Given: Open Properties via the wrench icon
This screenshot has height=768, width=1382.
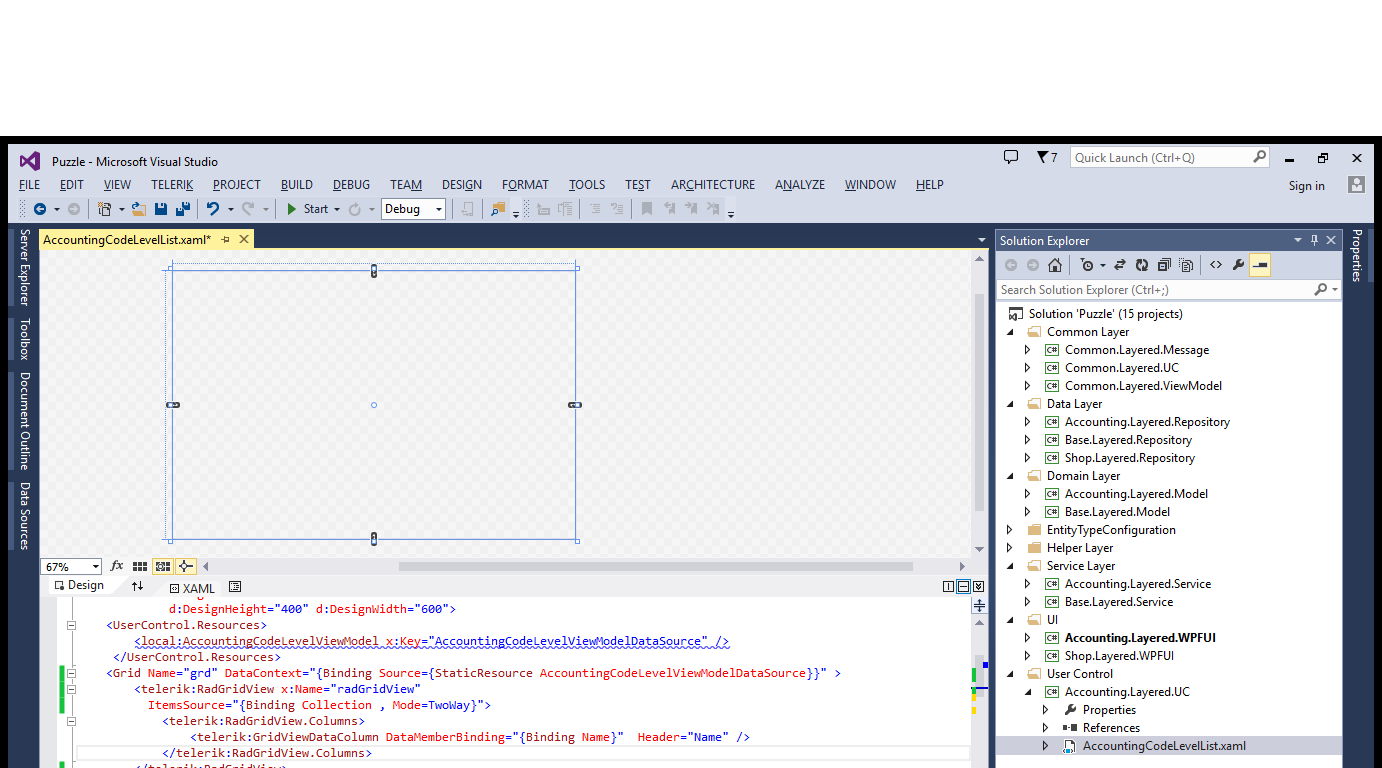Looking at the screenshot, I should tap(1238, 265).
